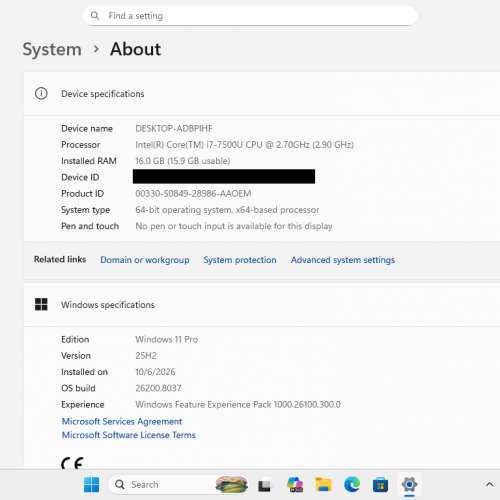Open the Windows Start menu
This screenshot has width=500, height=500.
pyautogui.click(x=91, y=485)
